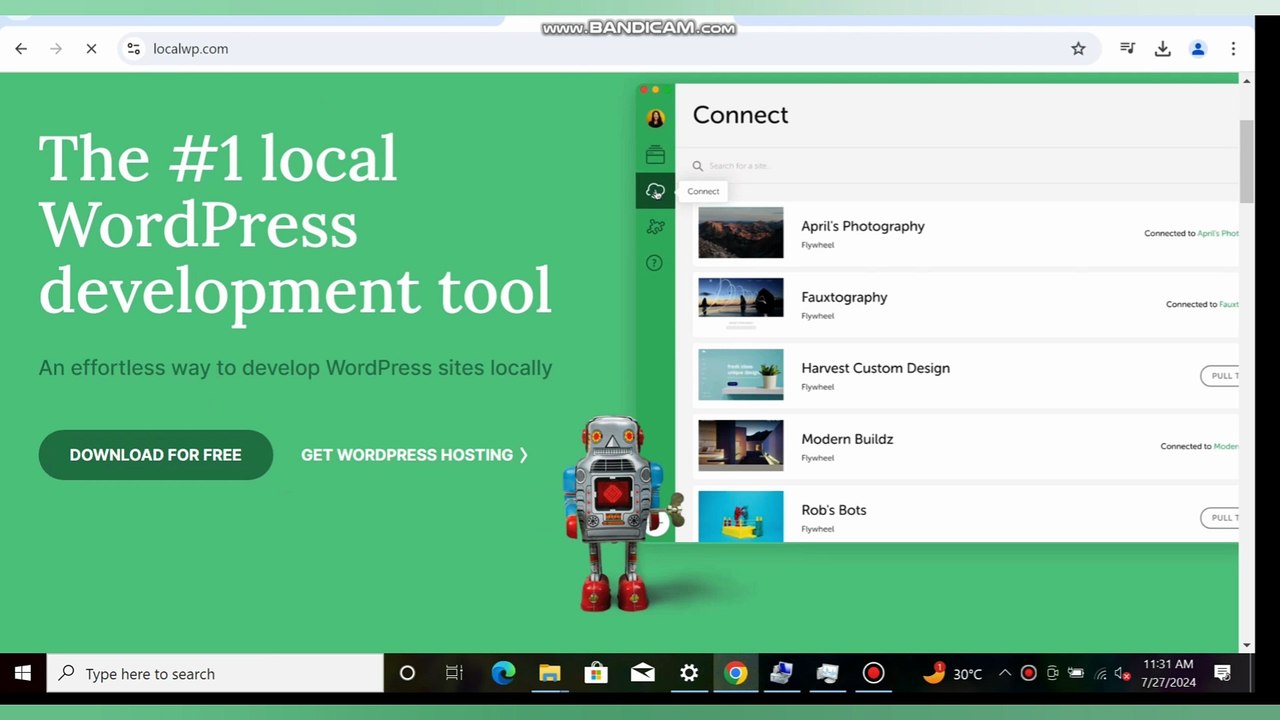Stop loading the localwp.com page
The height and width of the screenshot is (720, 1280).
(x=91, y=48)
